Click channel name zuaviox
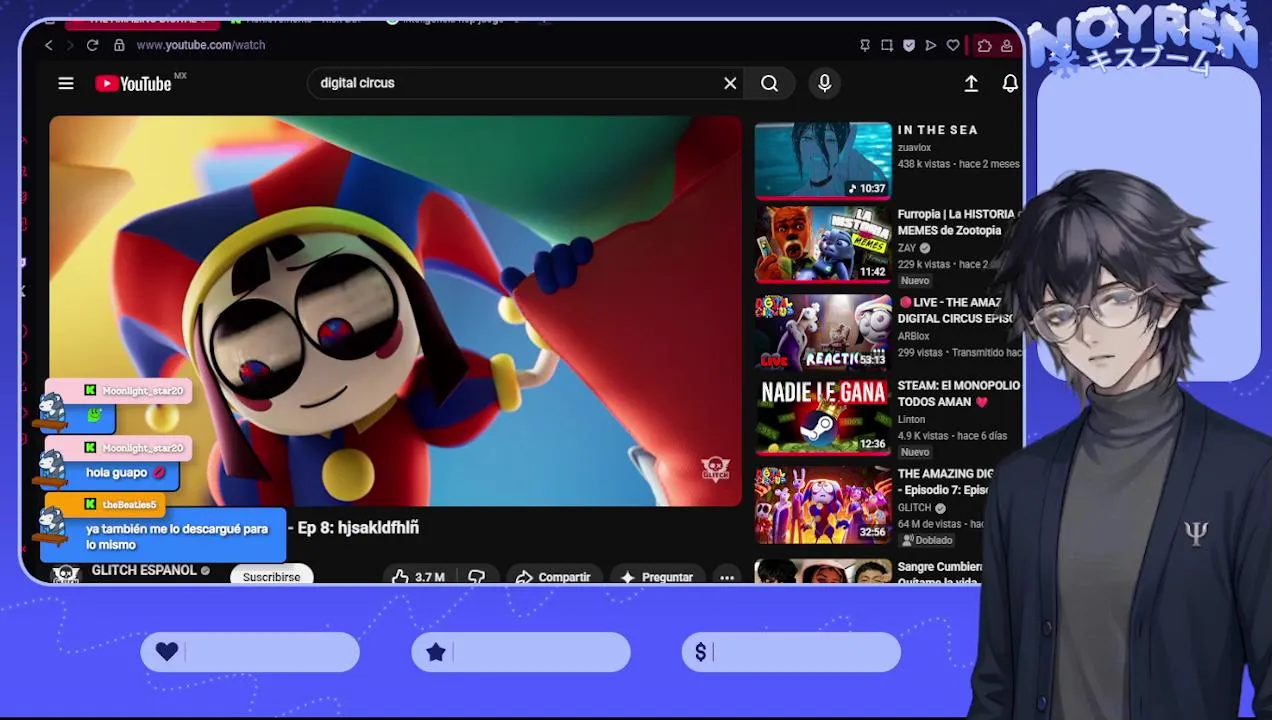The image size is (1272, 720). [914, 148]
